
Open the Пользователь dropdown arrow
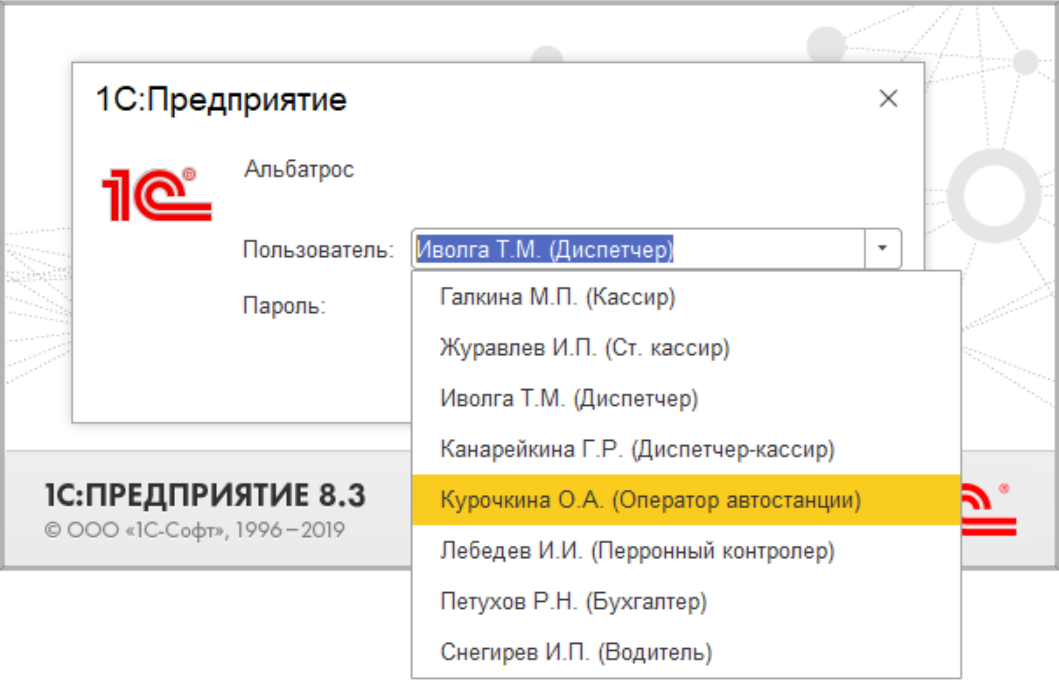pos(882,249)
